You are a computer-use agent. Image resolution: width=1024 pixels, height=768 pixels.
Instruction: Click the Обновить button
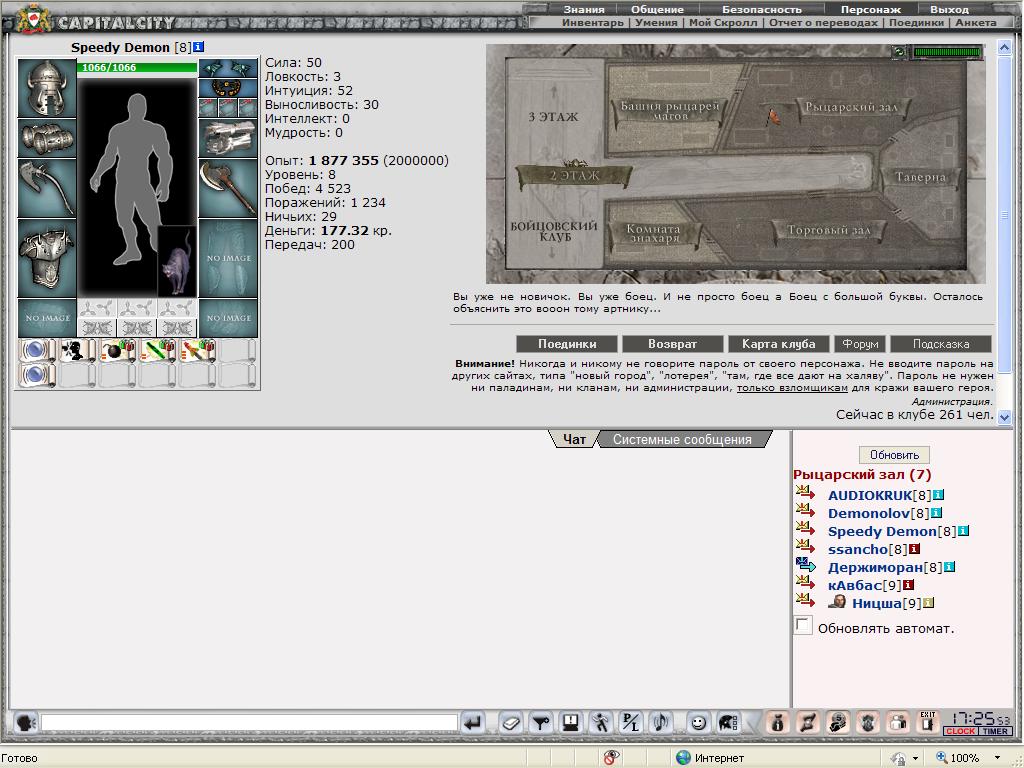point(894,455)
